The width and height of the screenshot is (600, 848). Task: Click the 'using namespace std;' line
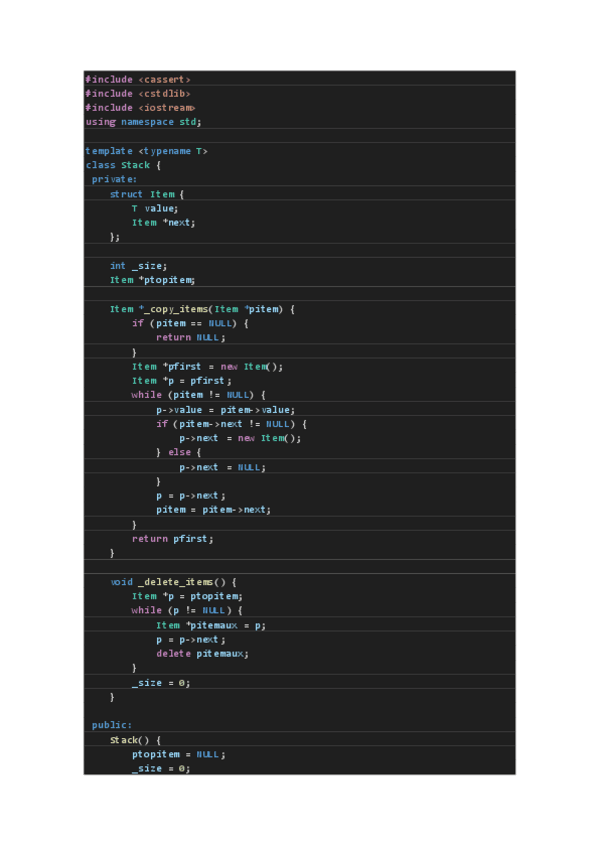(x=143, y=122)
